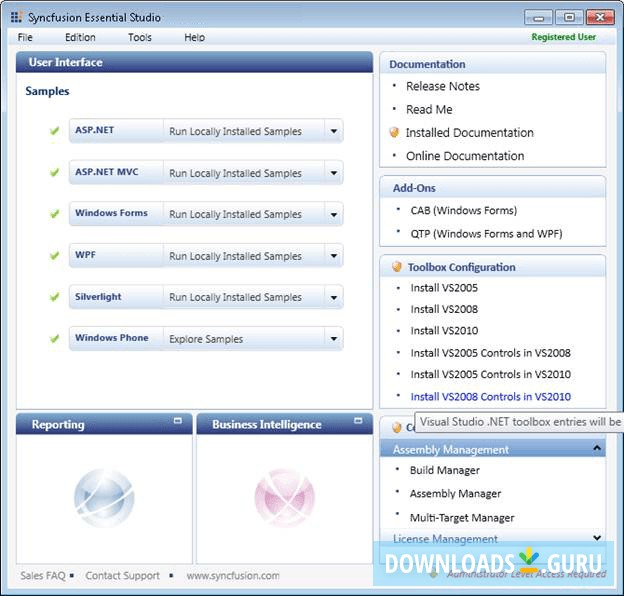
Task: Collapse the Assembly Management section
Action: click(x=597, y=448)
